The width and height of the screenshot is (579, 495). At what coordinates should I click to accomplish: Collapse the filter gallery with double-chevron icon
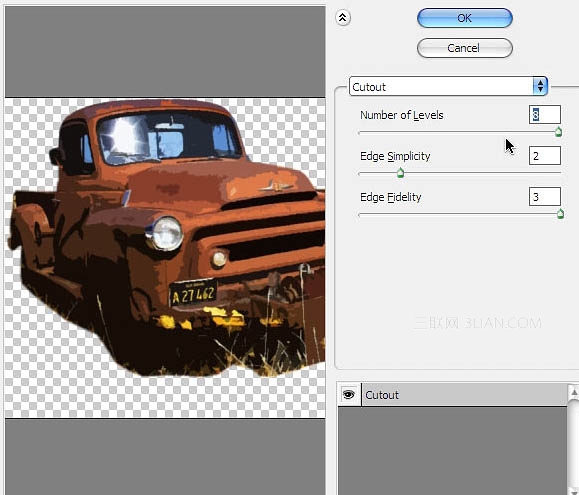pos(343,18)
